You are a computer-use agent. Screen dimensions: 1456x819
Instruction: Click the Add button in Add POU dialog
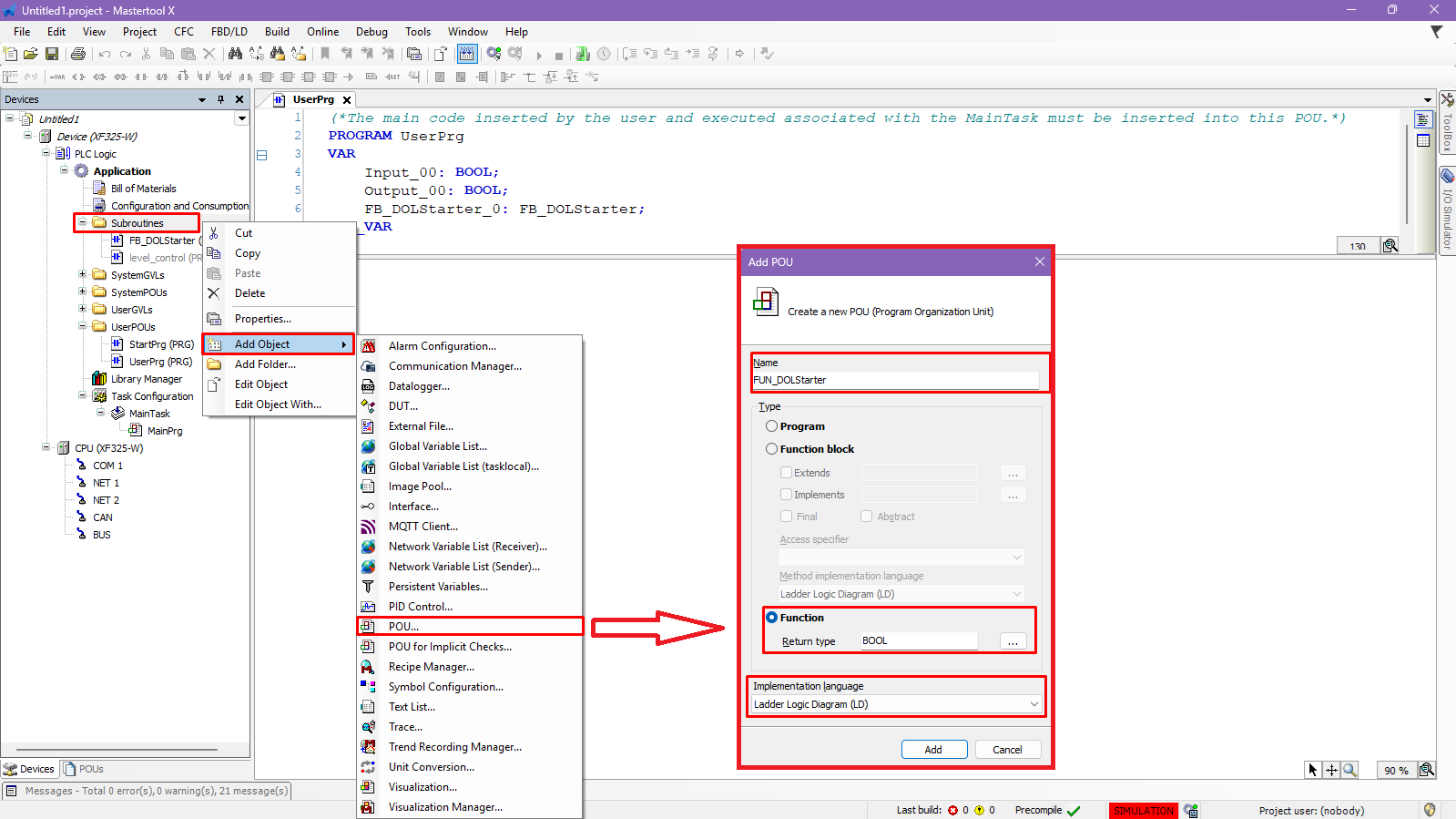[933, 750]
